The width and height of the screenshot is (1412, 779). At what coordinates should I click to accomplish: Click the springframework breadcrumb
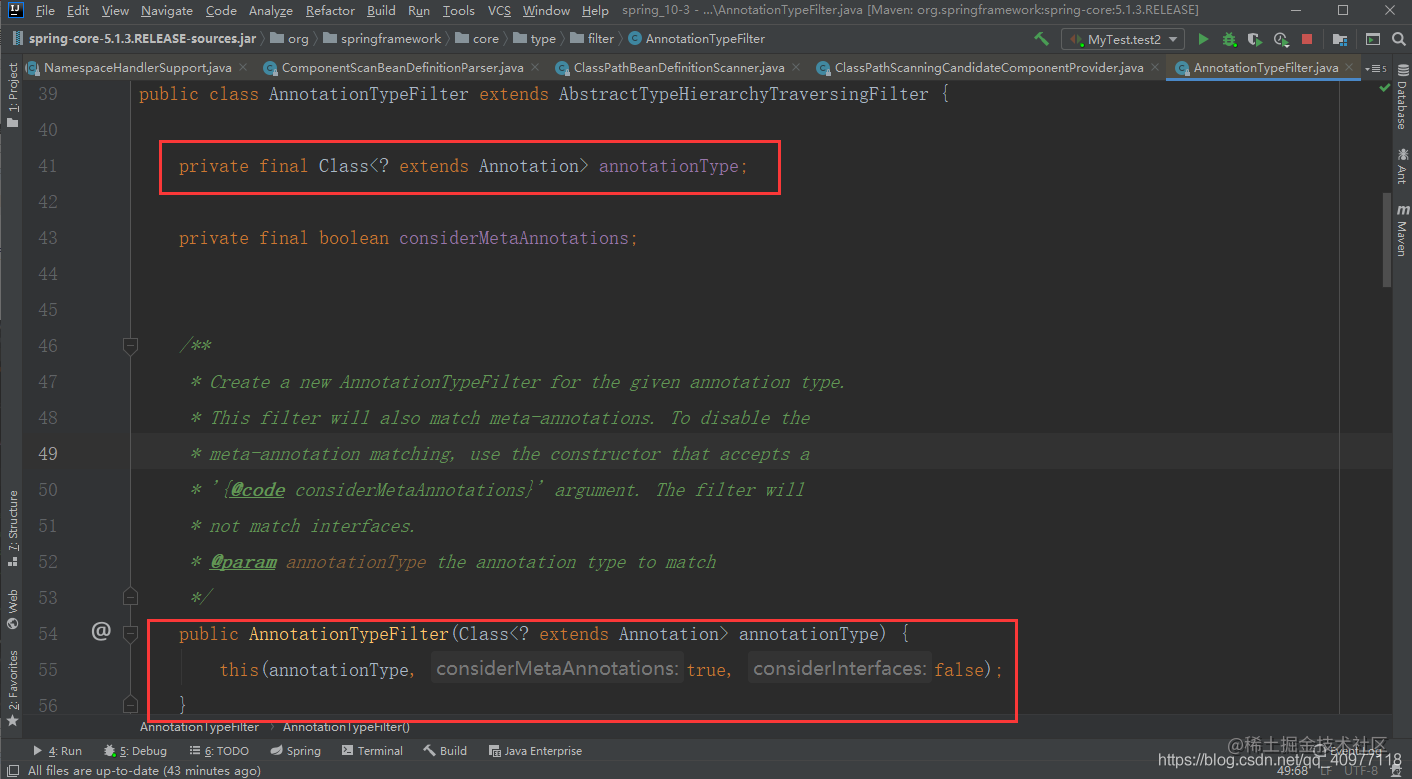pos(381,39)
